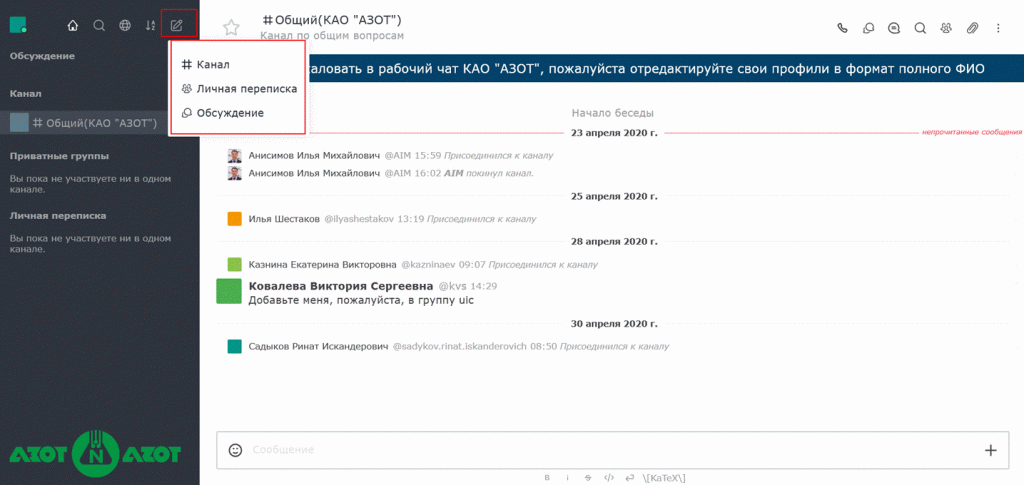Click the sidebar search magnifier icon
This screenshot has height=485, width=1024.
click(99, 26)
